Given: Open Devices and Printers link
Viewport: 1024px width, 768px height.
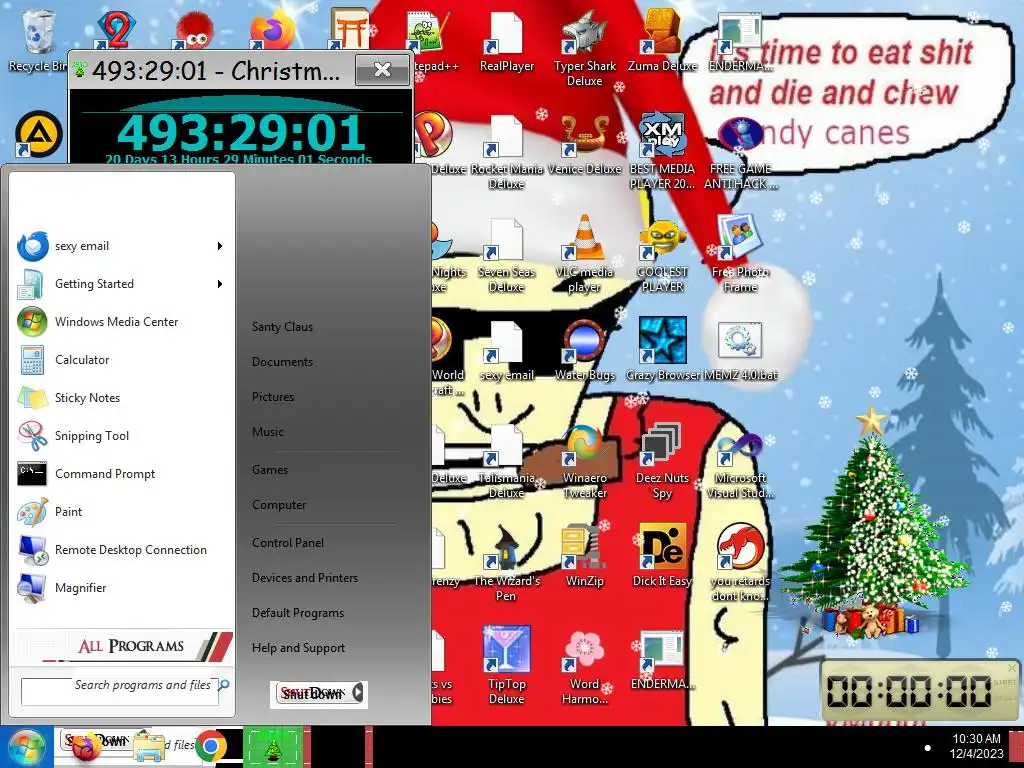Looking at the screenshot, I should click(305, 578).
